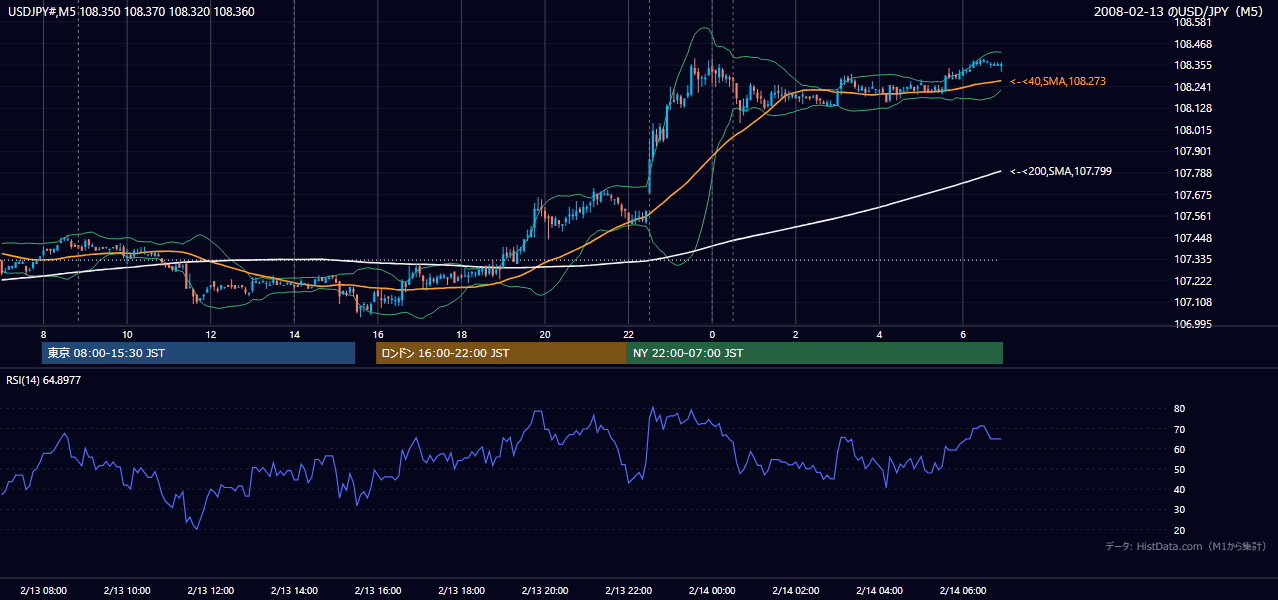Viewport: 1278px width, 600px height.
Task: Click the bottom date label 2/13 12:00
Action: coord(210,591)
